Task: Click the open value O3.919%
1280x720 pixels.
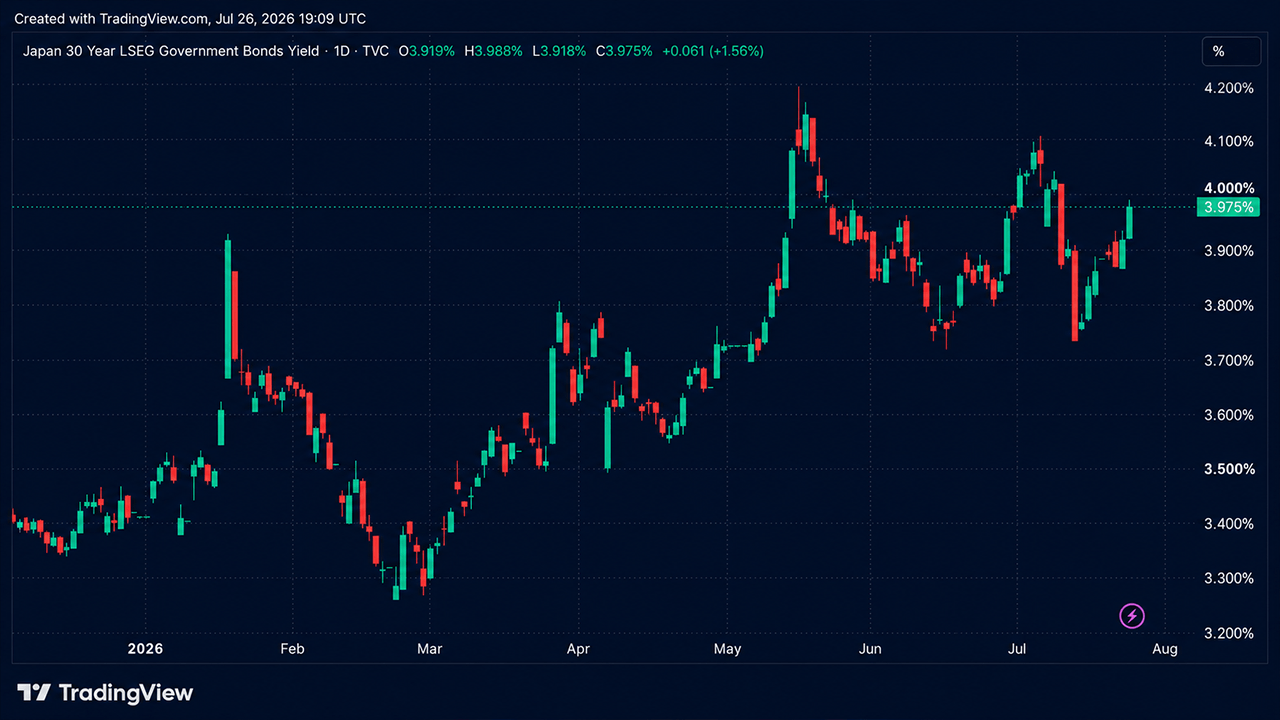Action: click(427, 51)
